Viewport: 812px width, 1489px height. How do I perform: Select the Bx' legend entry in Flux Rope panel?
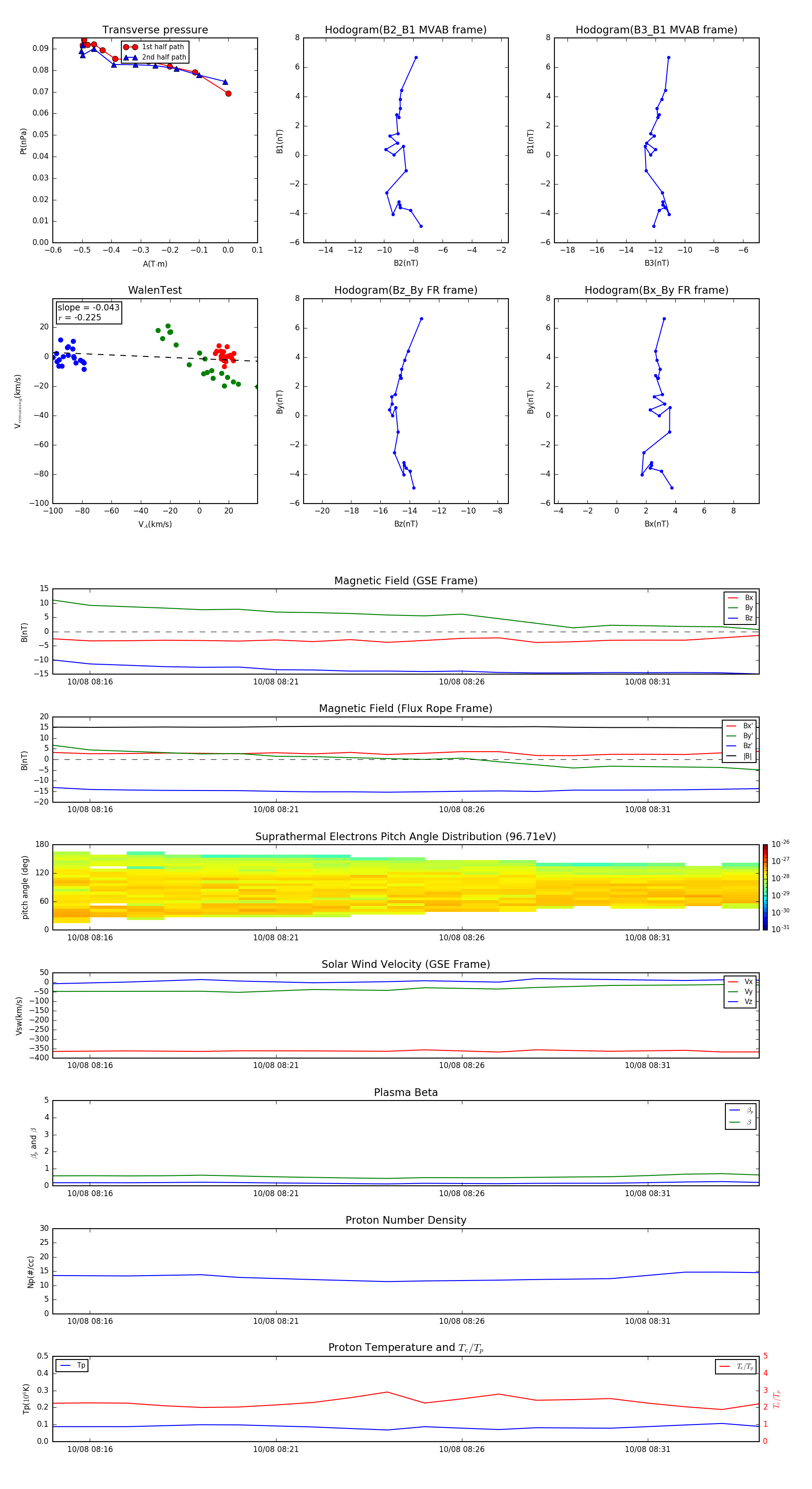(x=740, y=726)
